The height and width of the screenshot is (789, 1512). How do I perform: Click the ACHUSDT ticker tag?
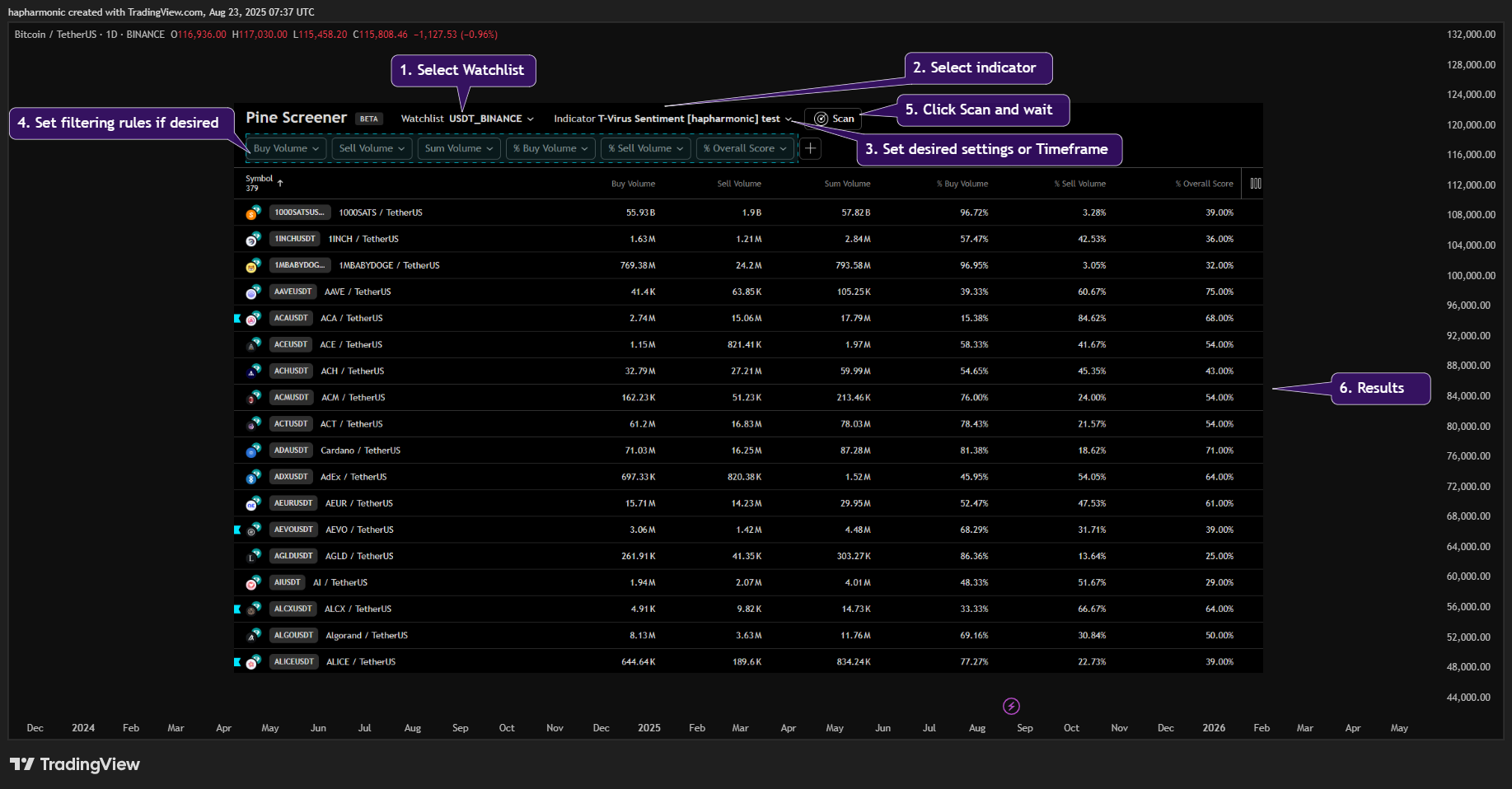[291, 371]
